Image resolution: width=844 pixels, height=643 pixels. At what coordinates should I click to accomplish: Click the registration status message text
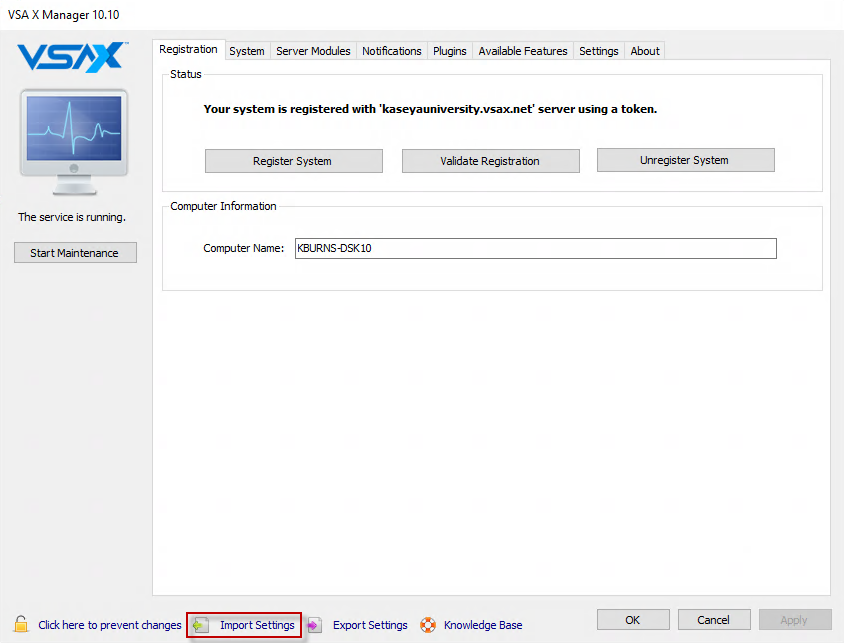click(430, 109)
